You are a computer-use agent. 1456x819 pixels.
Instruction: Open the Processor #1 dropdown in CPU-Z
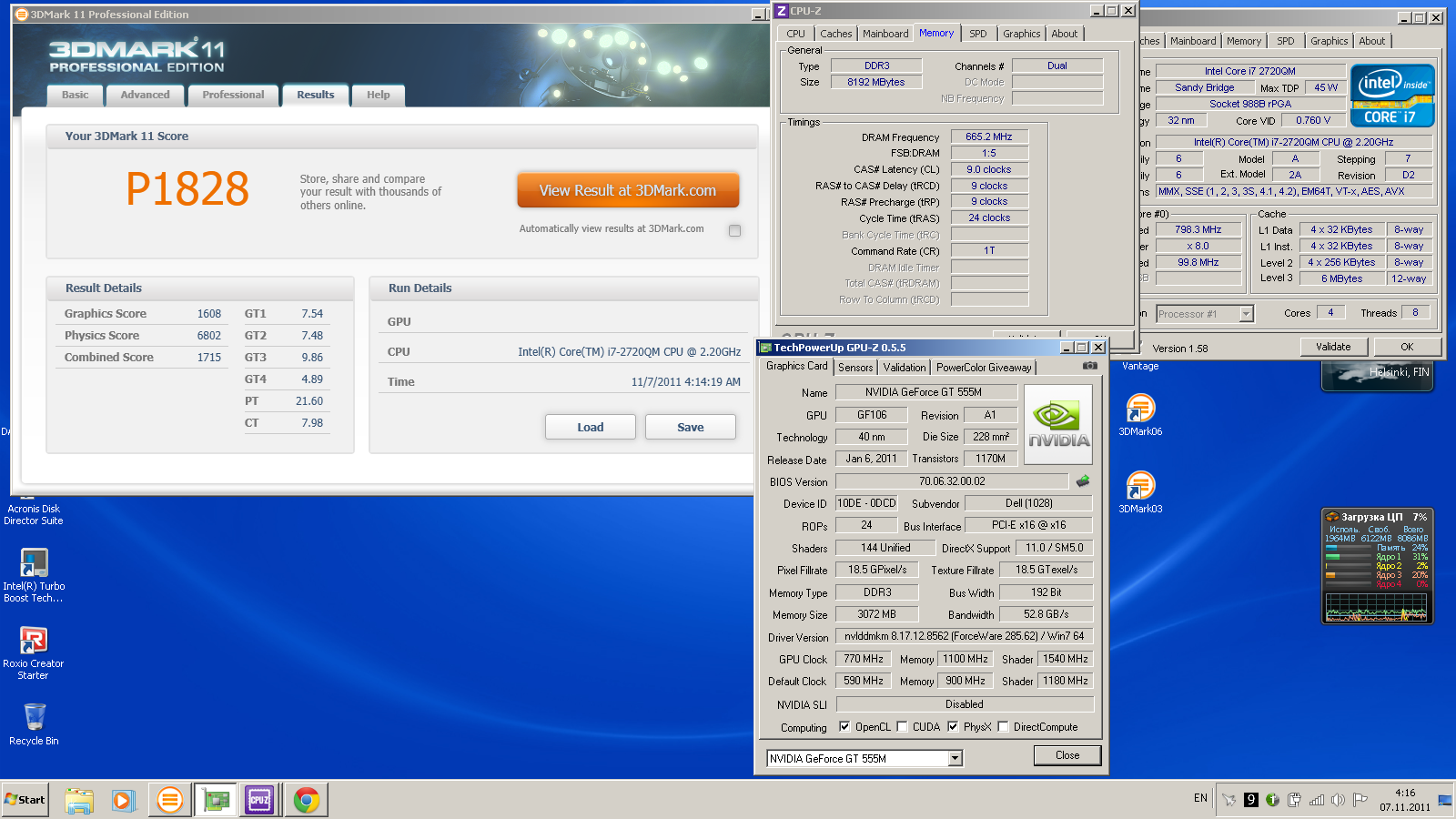click(1247, 314)
